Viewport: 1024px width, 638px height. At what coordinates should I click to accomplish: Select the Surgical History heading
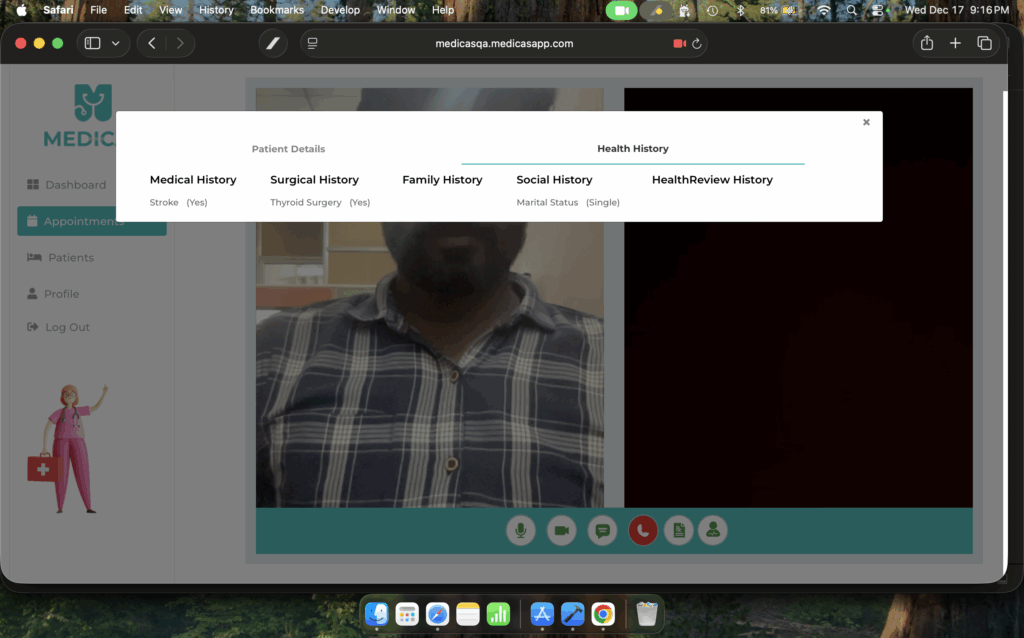click(x=314, y=180)
